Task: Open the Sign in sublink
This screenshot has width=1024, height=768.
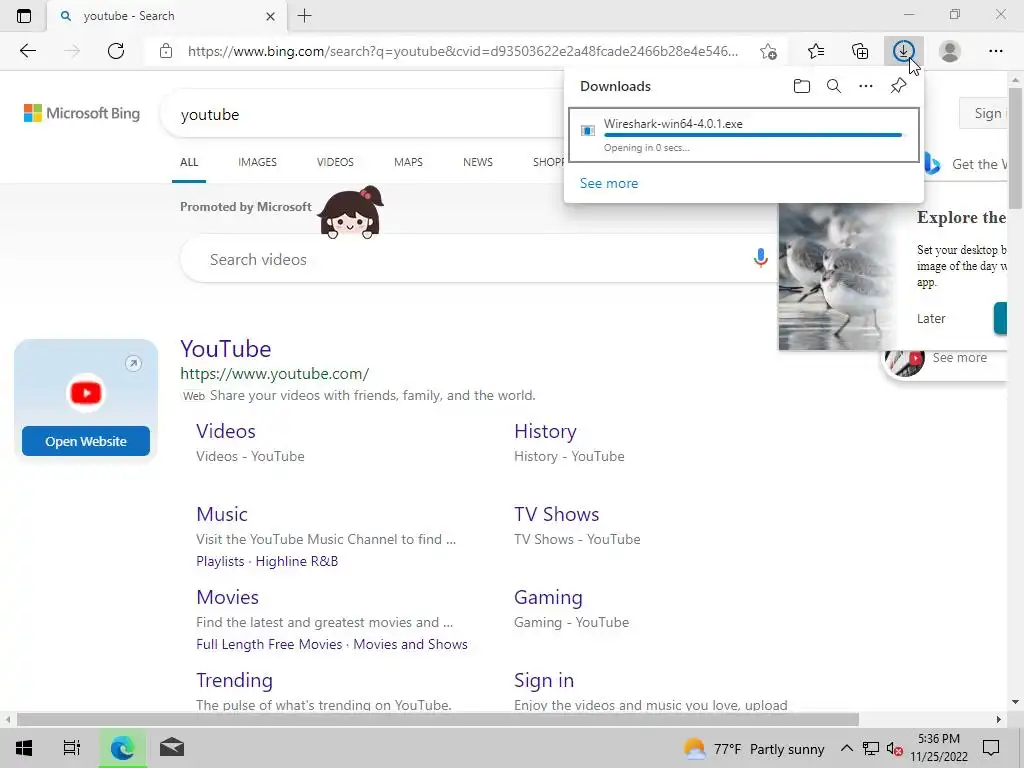Action: pyautogui.click(x=544, y=680)
